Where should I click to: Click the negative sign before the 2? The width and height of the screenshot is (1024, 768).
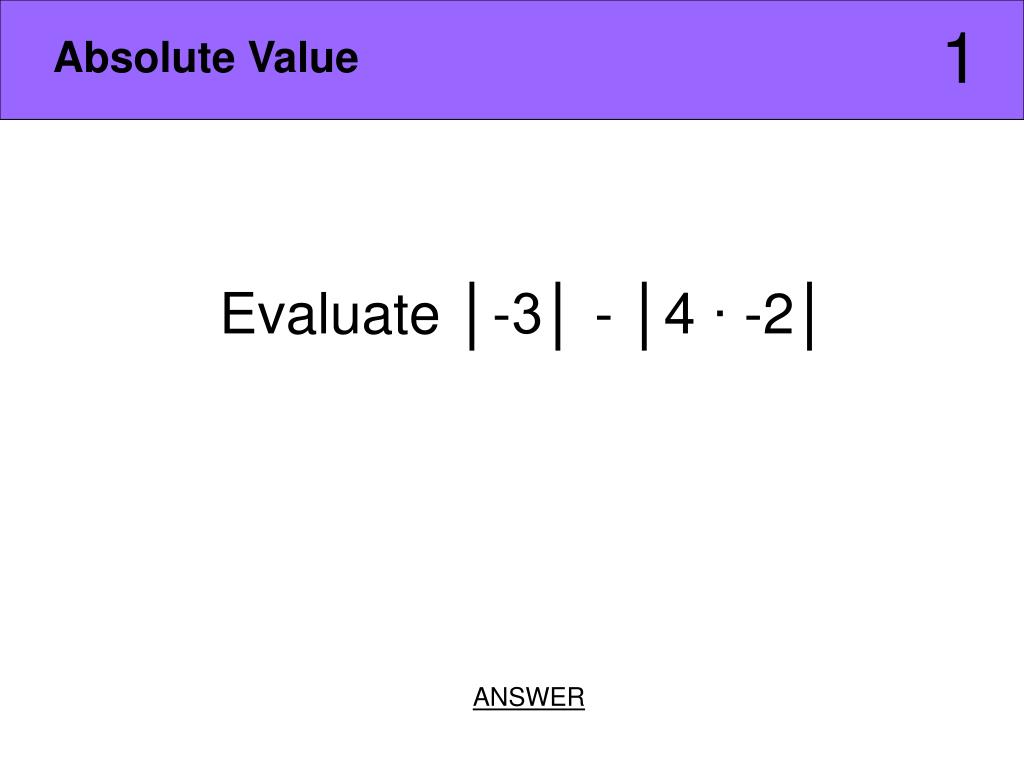pos(753,318)
